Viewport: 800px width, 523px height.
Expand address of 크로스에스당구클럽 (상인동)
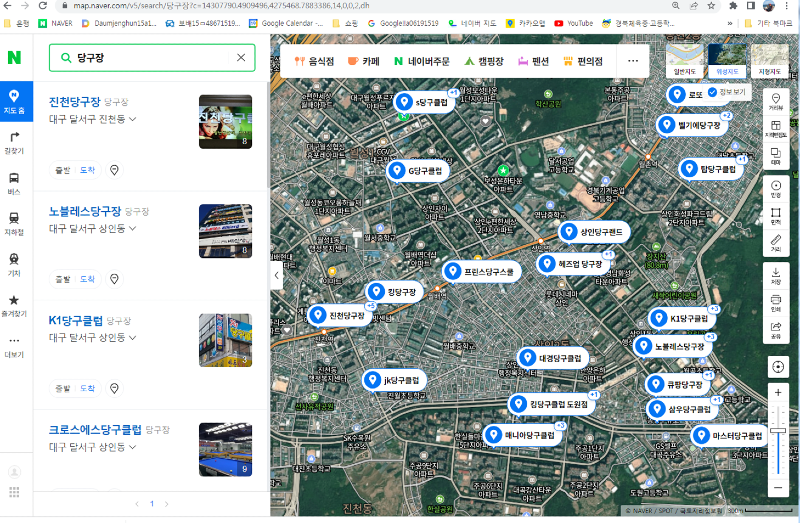133,447
